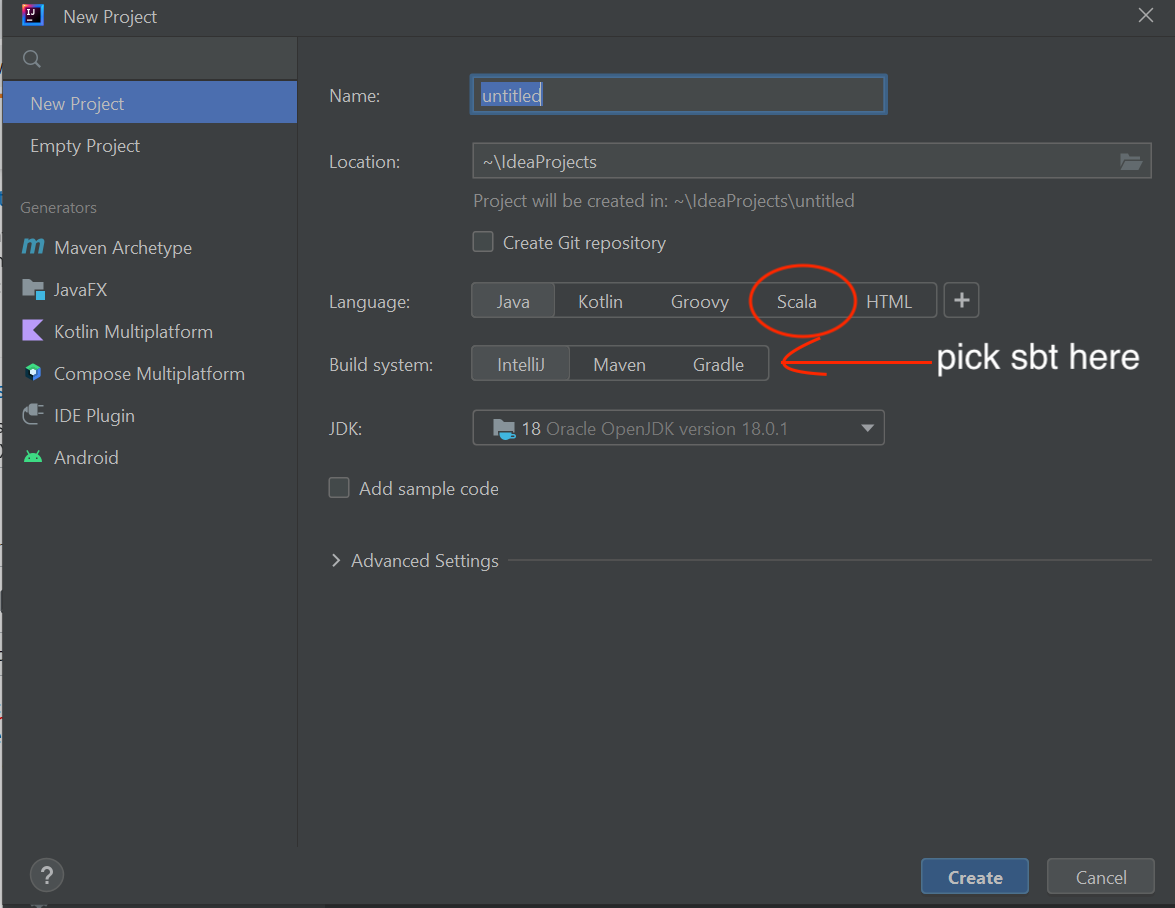Select Empty Project in sidebar
This screenshot has height=908, width=1175.
(150, 145)
